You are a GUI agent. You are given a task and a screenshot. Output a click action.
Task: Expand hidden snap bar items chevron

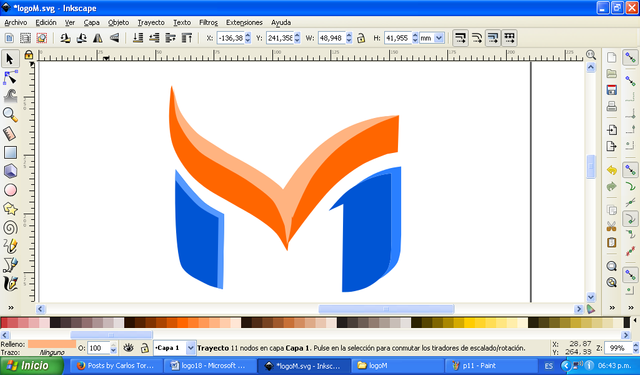631,308
